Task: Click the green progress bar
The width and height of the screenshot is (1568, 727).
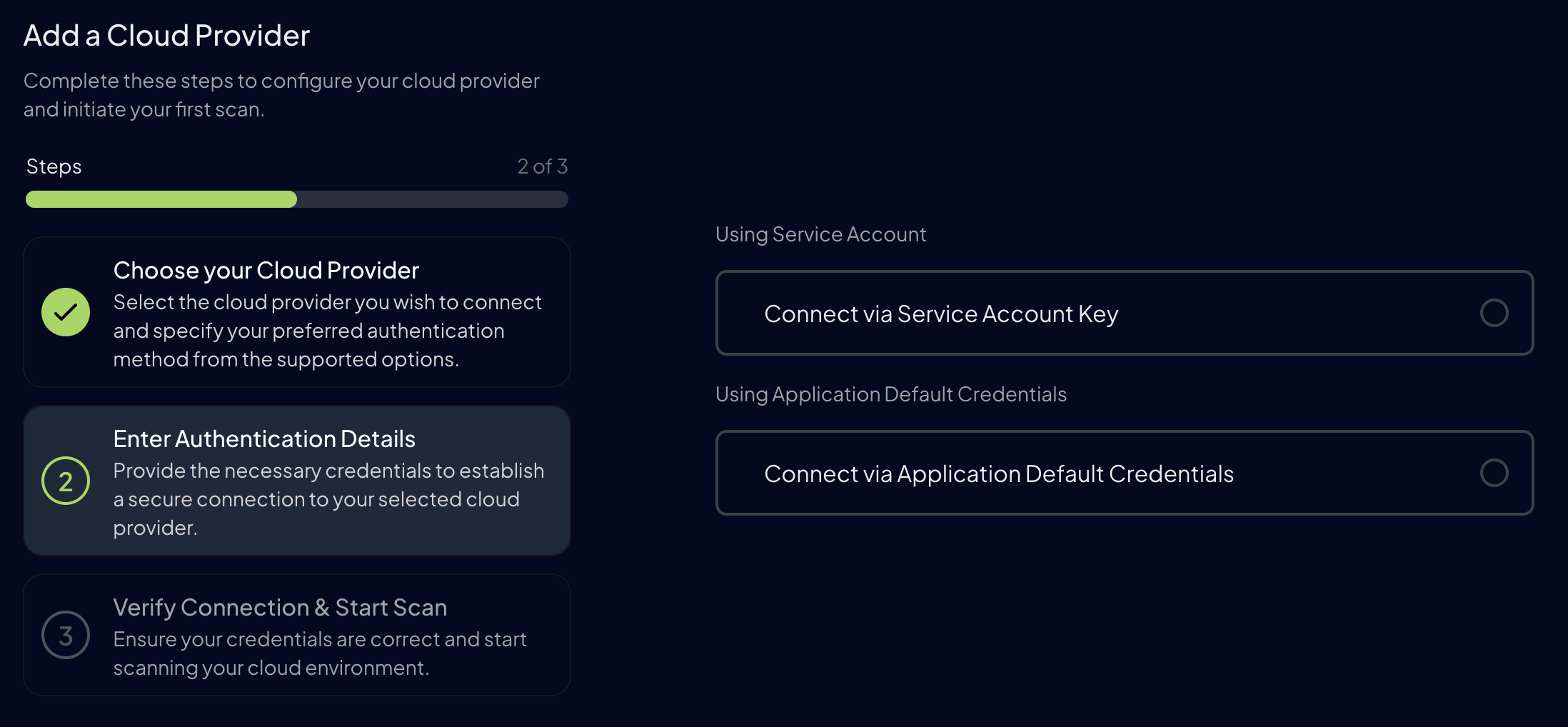Action: click(161, 199)
